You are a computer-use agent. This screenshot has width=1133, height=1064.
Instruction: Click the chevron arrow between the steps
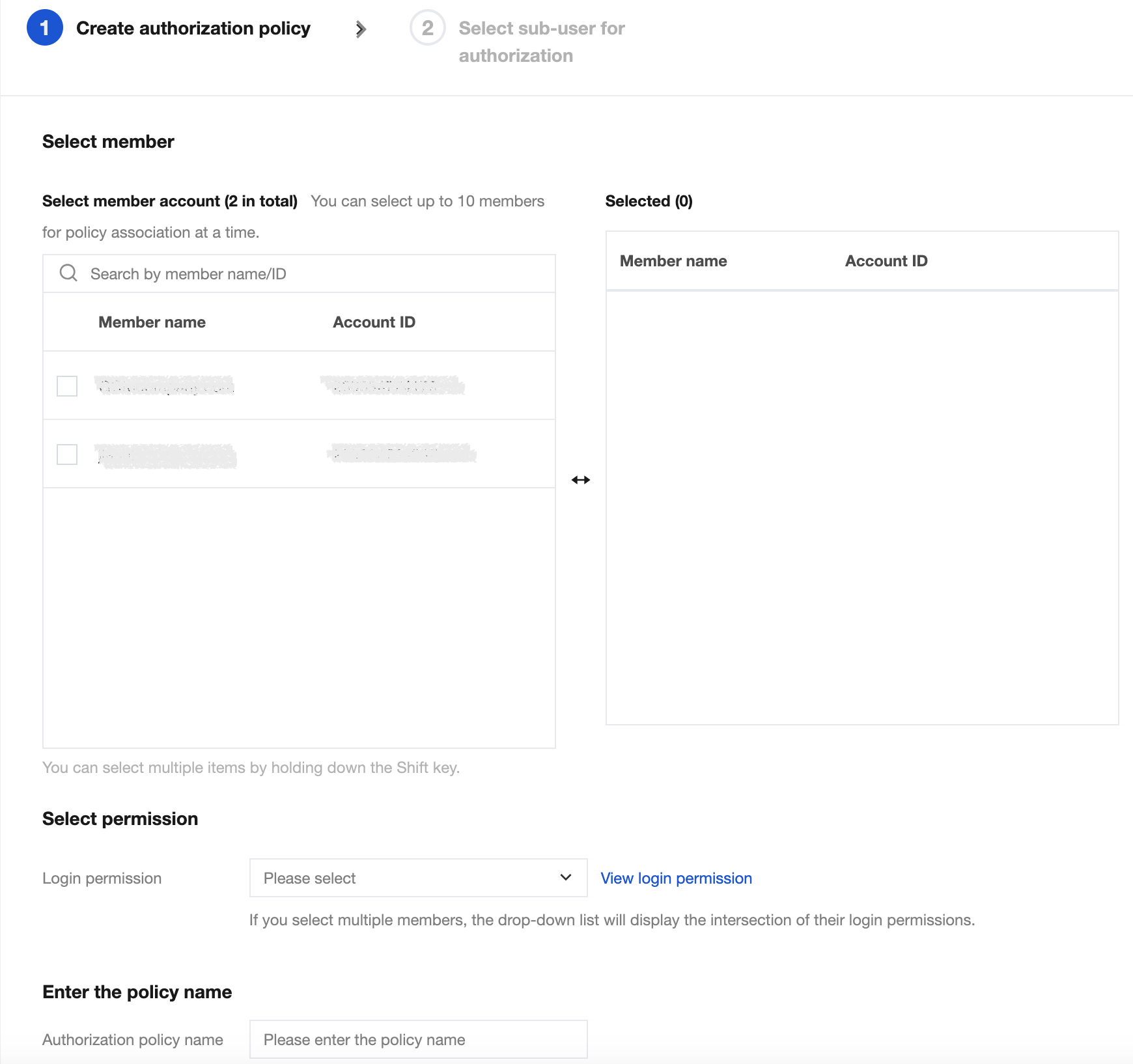[x=361, y=29]
